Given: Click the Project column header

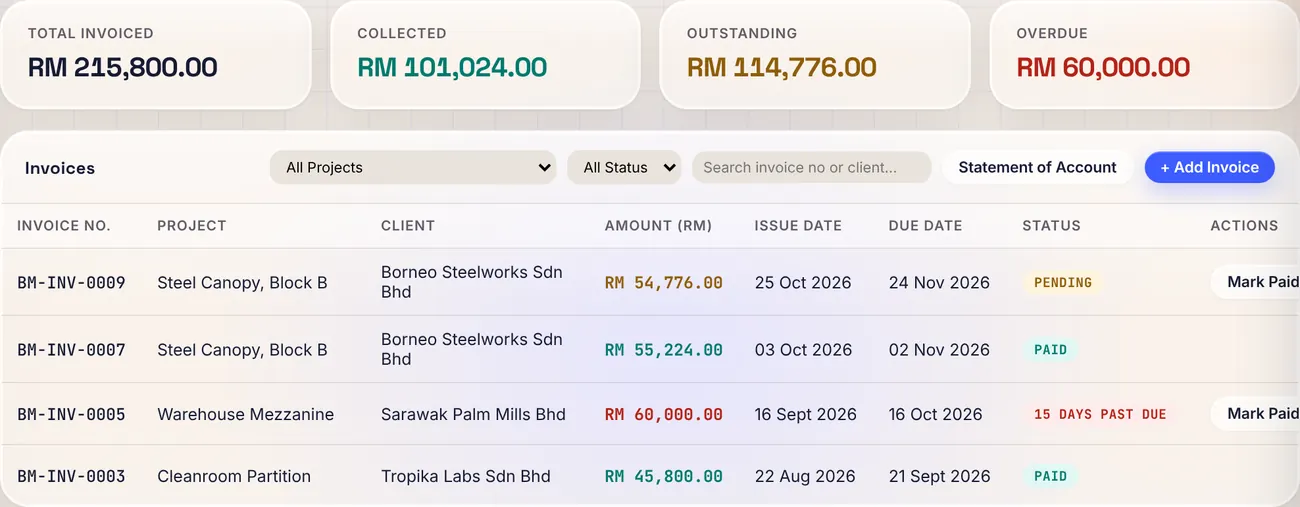Looking at the screenshot, I should coord(192,226).
